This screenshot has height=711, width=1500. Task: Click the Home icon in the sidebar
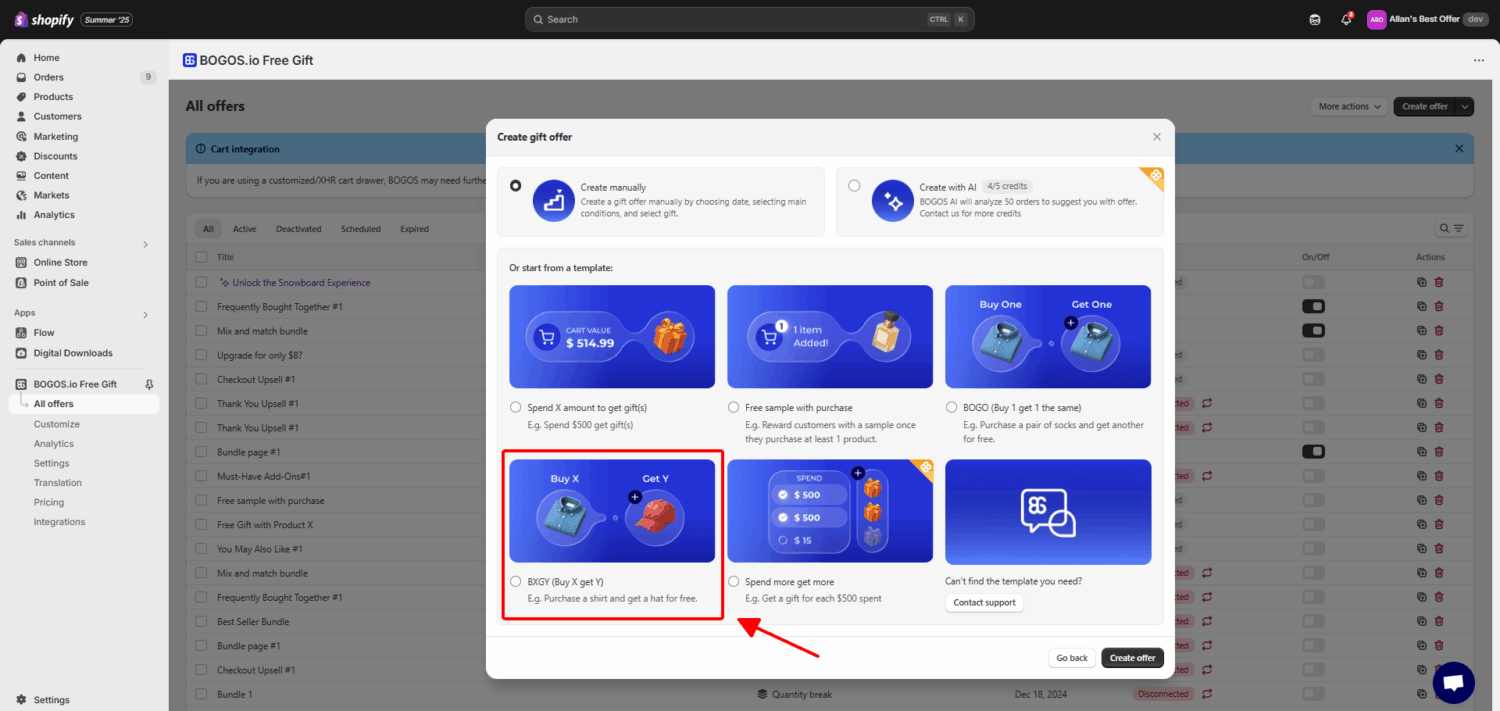(21, 58)
